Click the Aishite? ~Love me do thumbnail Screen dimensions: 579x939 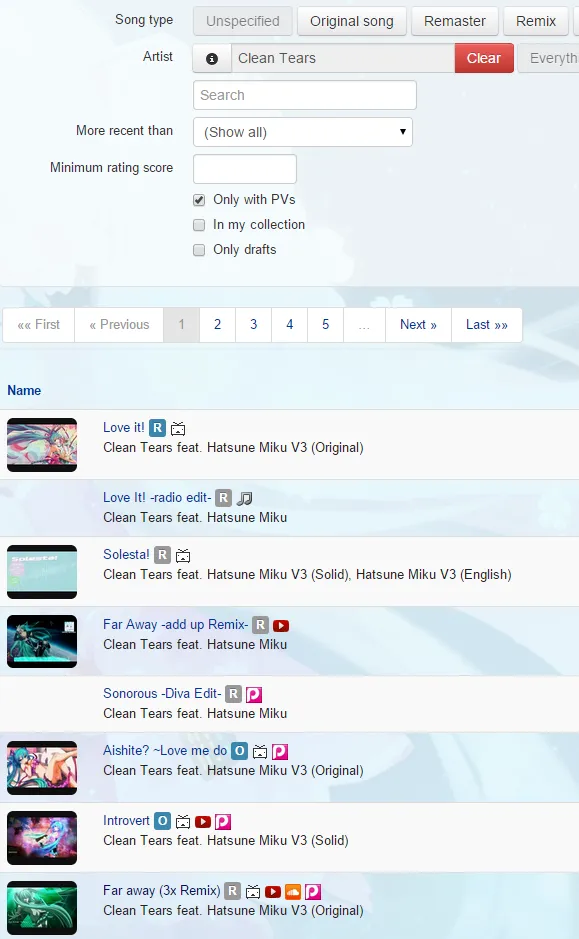point(42,768)
